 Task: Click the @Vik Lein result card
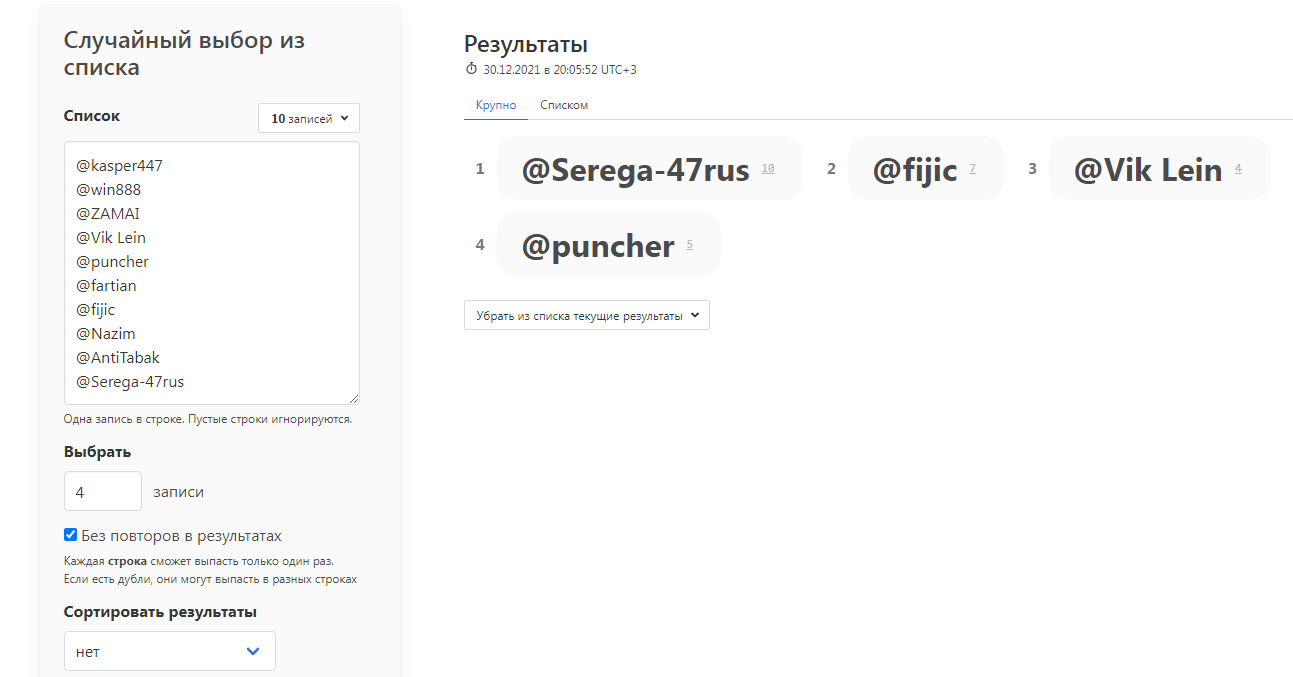coord(1148,170)
